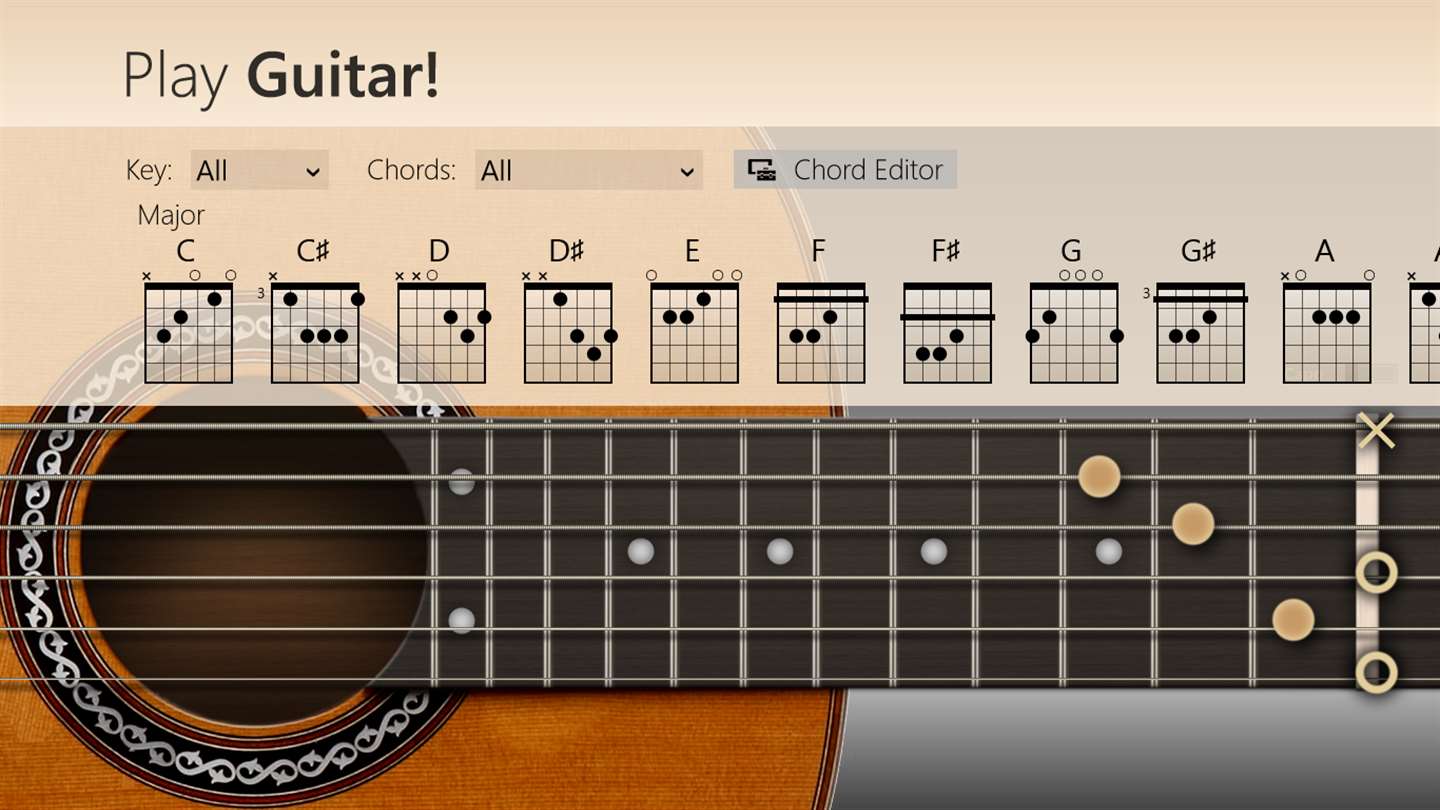Screen dimensions: 1440x810
Task: Click the tan finger dot on fifth string
Action: pos(1293,620)
